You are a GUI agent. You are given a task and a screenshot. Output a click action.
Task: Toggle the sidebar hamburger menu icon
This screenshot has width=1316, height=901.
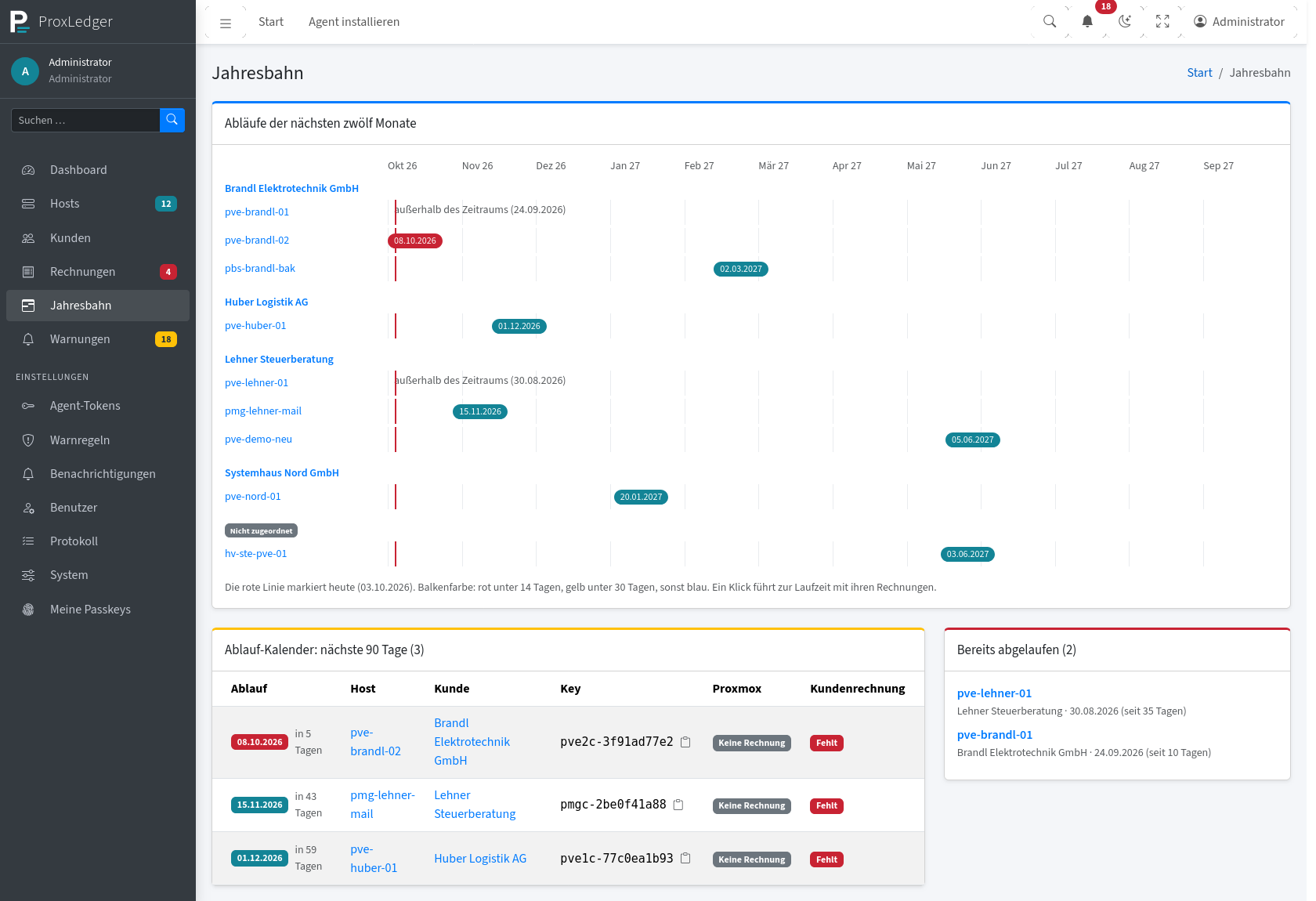coord(226,22)
